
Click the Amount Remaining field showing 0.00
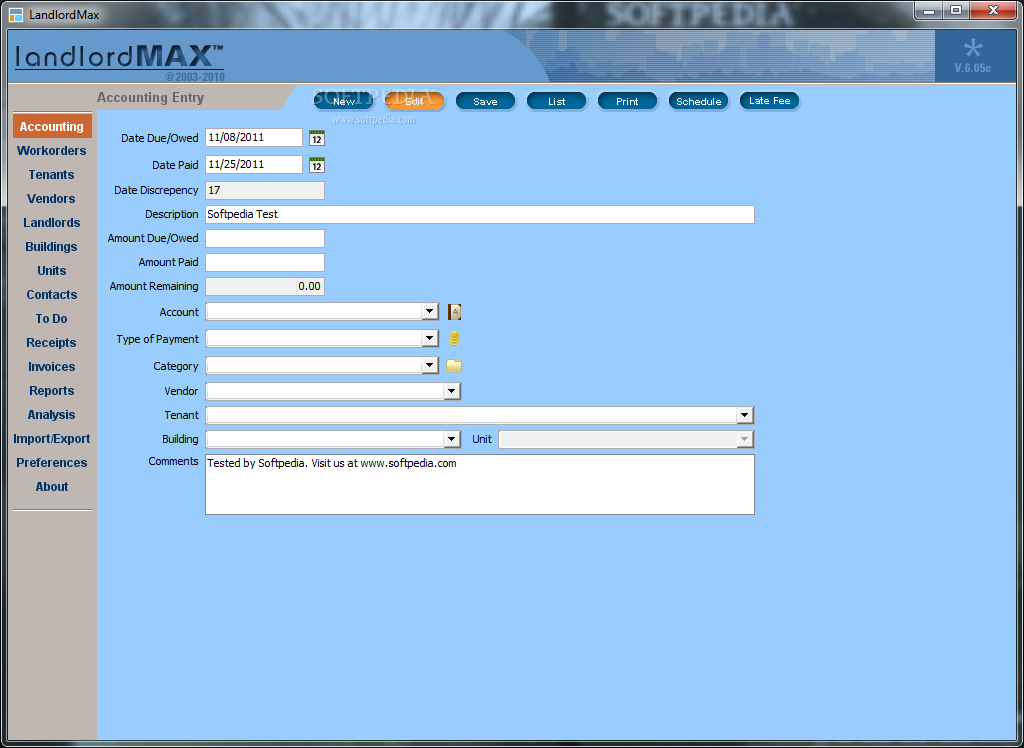coord(264,286)
